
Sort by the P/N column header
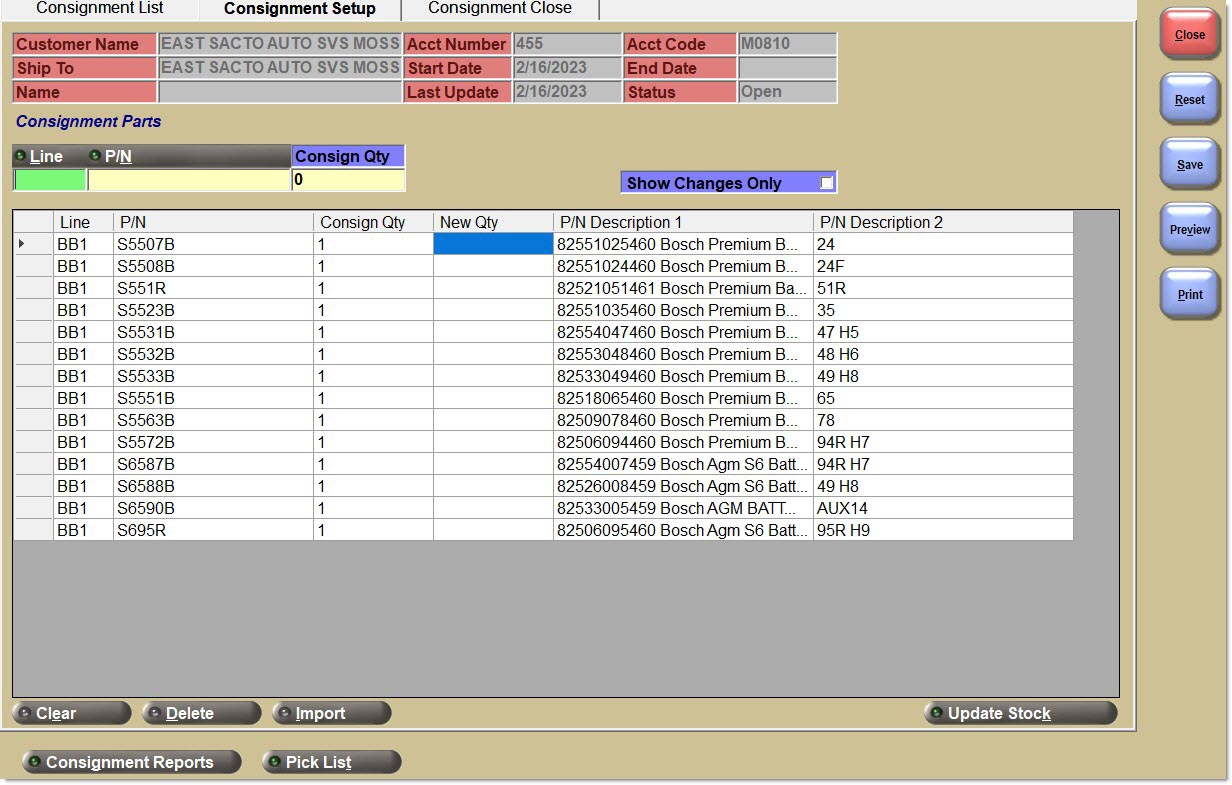[x=213, y=222]
